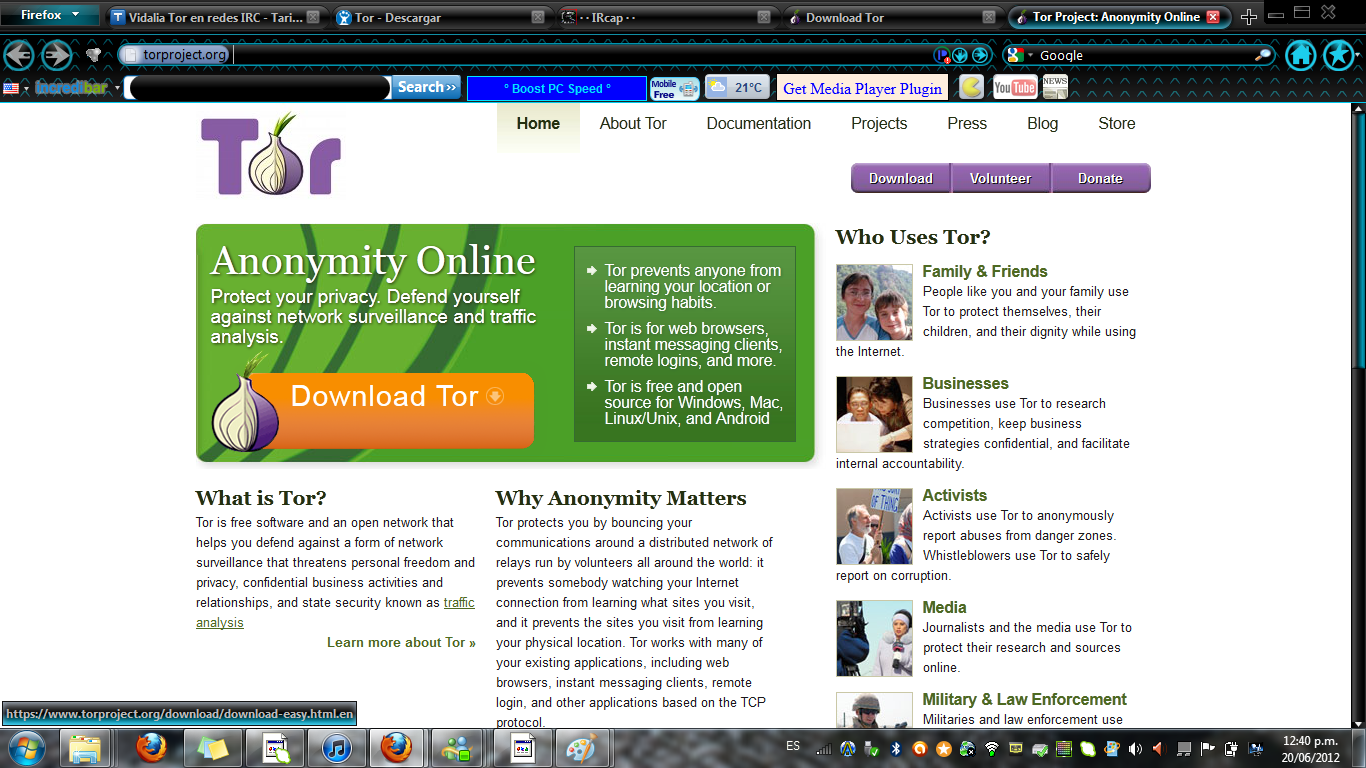Image resolution: width=1366 pixels, height=768 pixels.
Task: Launch the Pac-Man game toolbar icon
Action: click(971, 88)
